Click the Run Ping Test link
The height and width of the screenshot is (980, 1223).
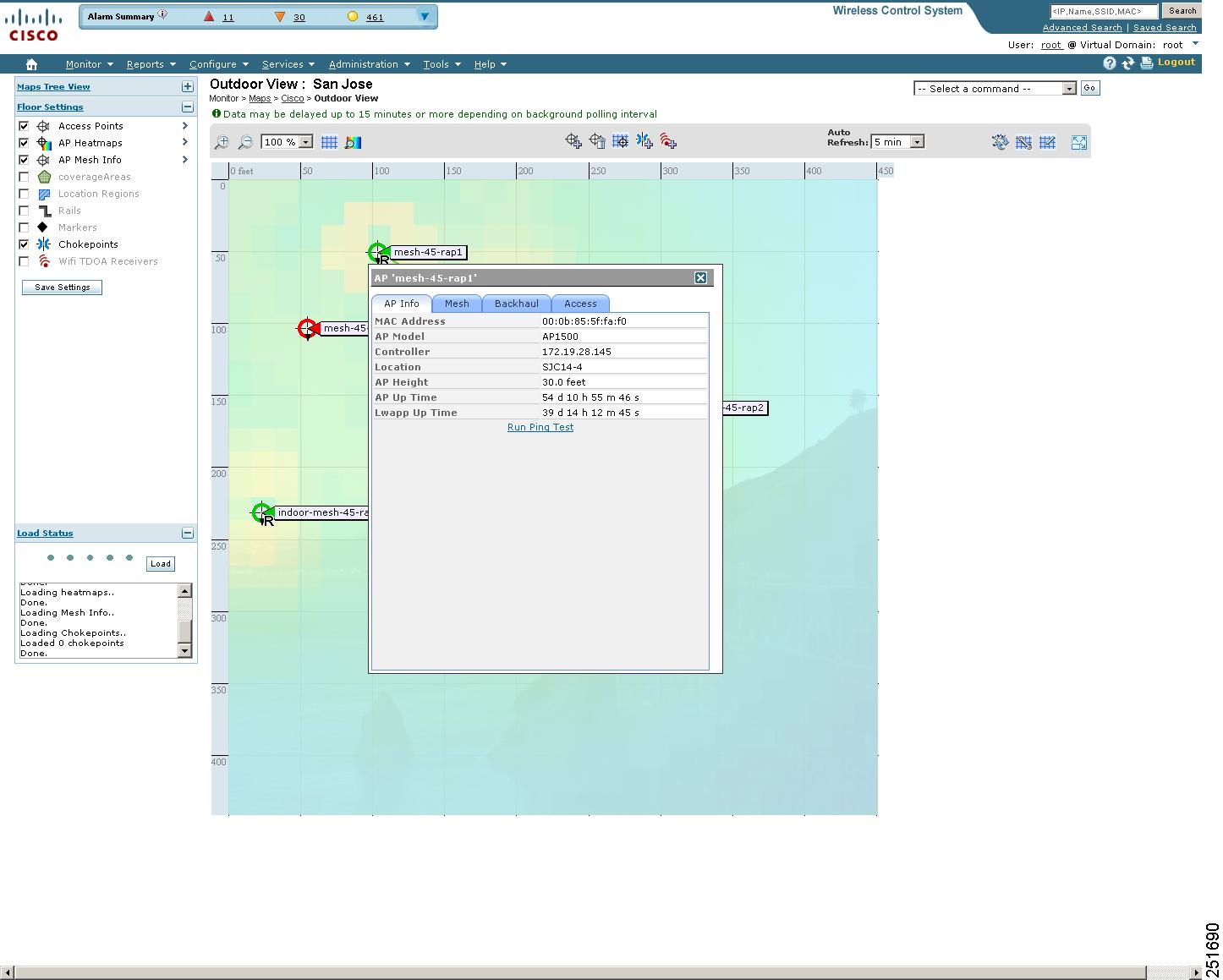point(540,427)
